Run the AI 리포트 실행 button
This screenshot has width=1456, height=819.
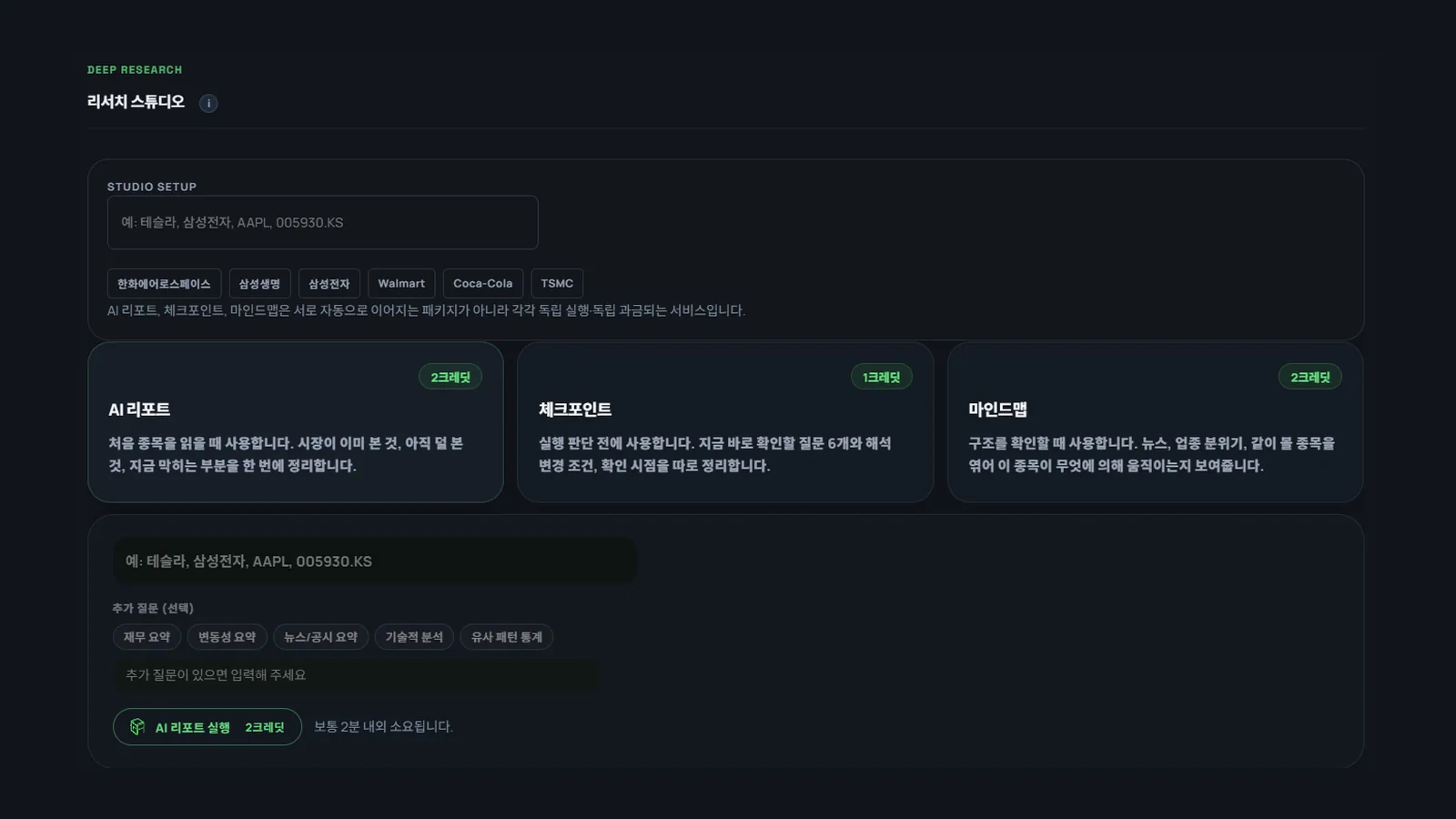tap(207, 726)
